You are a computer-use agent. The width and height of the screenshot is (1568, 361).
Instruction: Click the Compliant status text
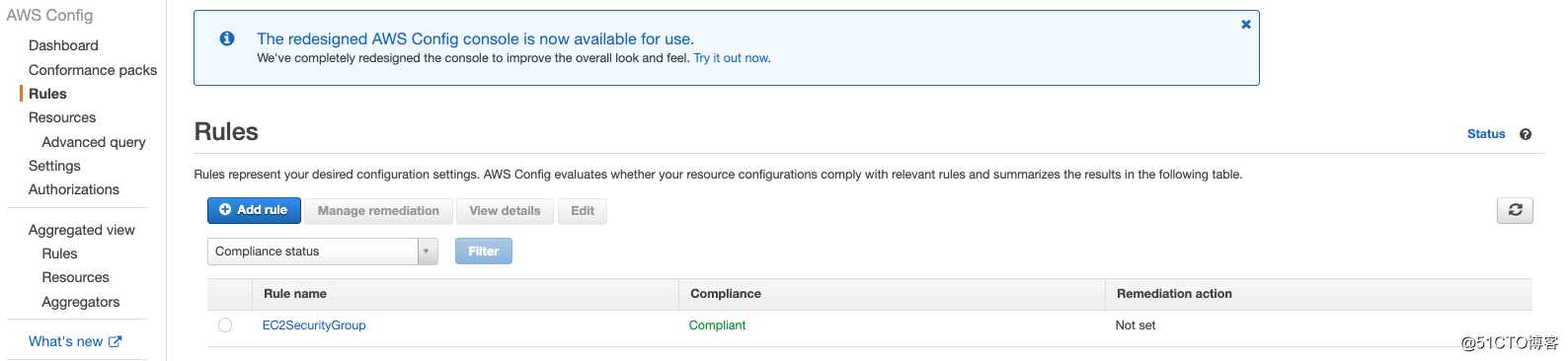(x=717, y=325)
